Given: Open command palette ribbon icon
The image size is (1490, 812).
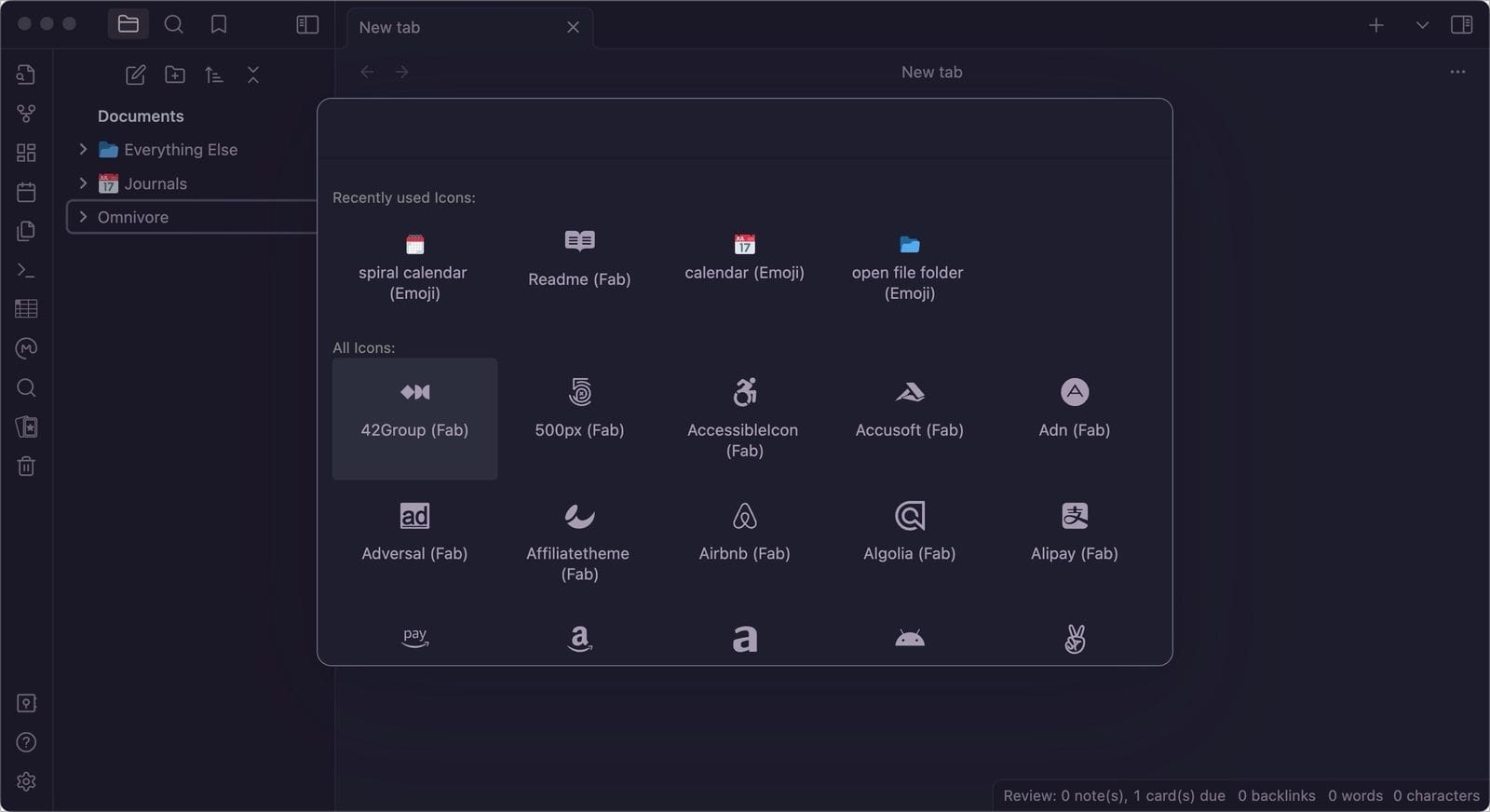Looking at the screenshot, I should click(26, 270).
